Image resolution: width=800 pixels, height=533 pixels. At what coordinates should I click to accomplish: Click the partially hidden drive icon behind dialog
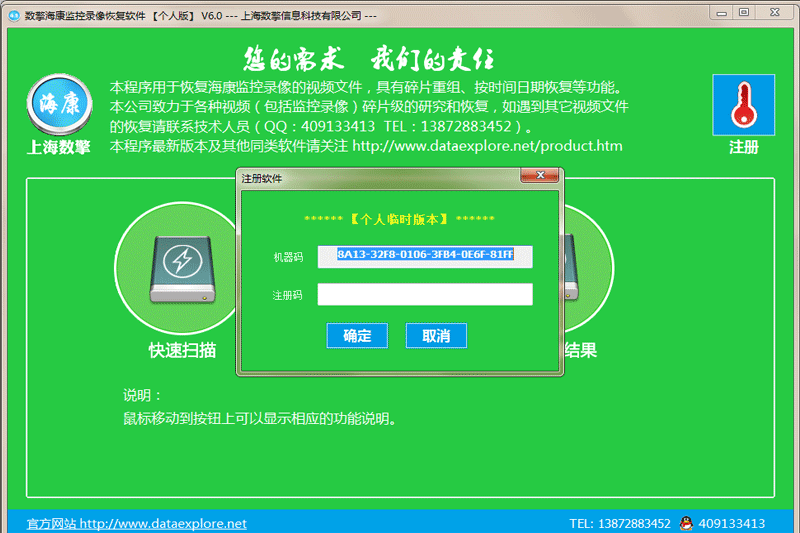pyautogui.click(x=571, y=267)
